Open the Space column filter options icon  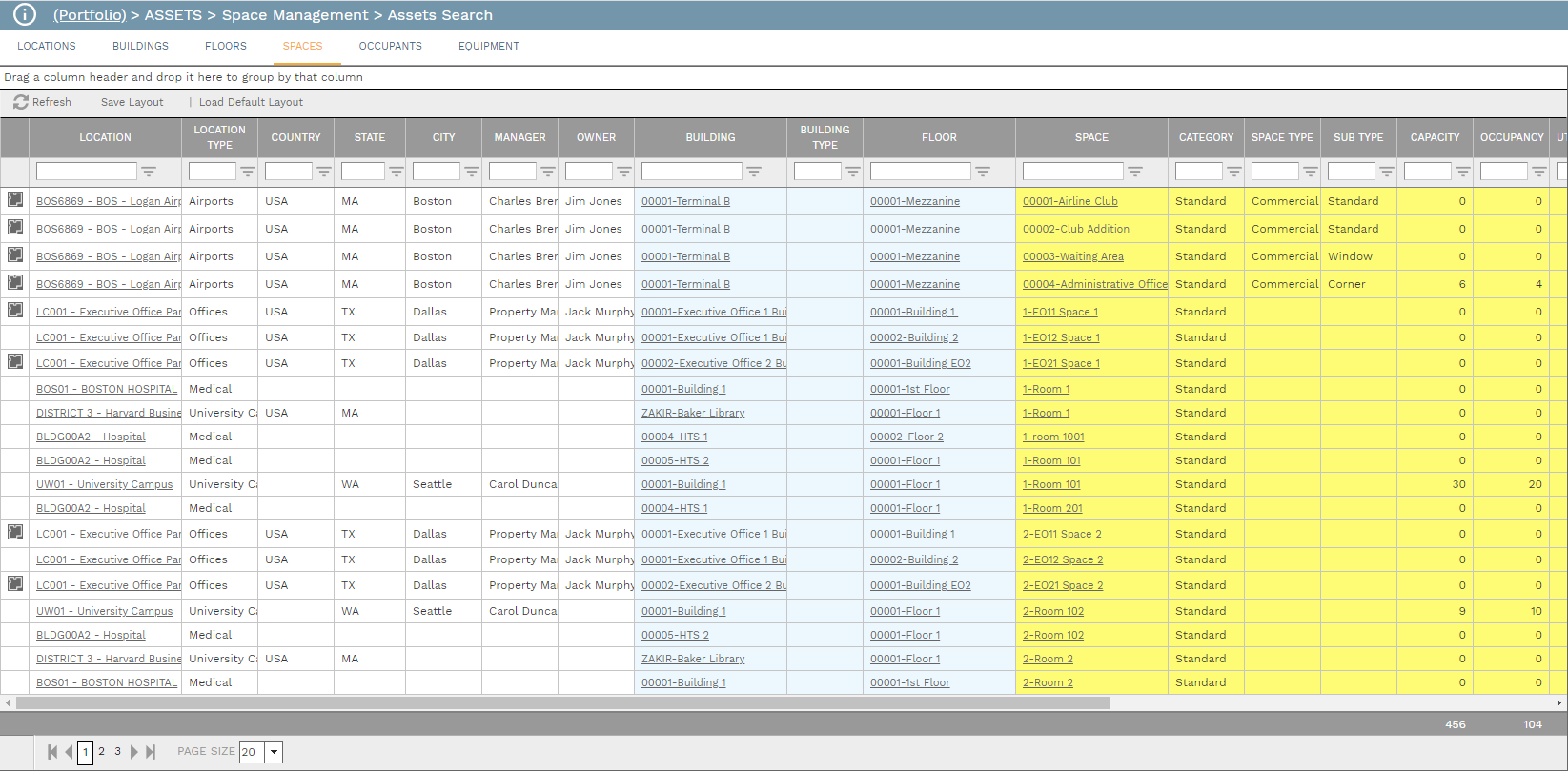point(1135,172)
